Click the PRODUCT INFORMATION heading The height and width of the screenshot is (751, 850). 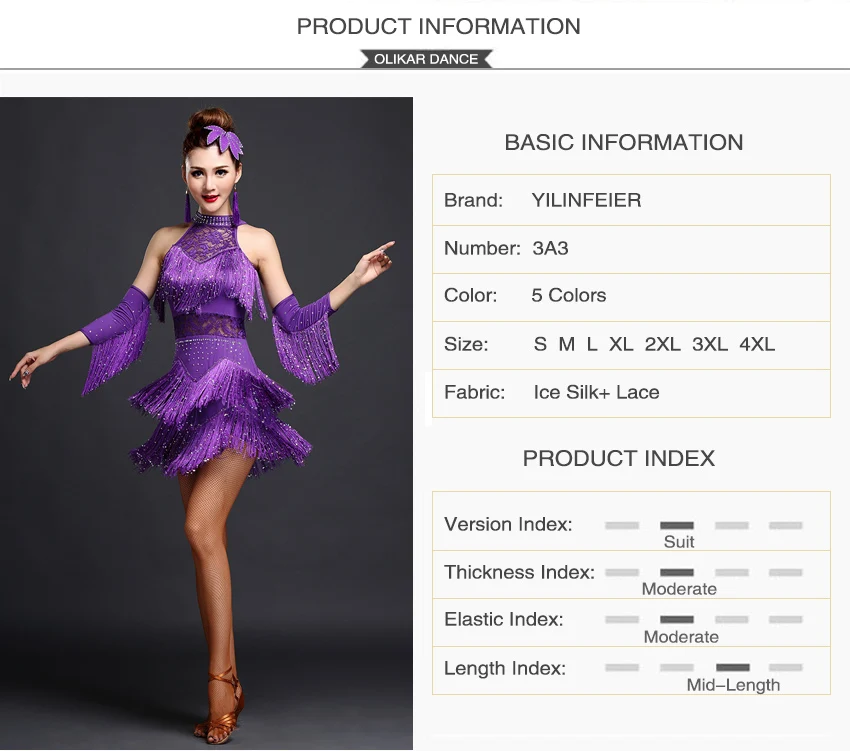(439, 27)
